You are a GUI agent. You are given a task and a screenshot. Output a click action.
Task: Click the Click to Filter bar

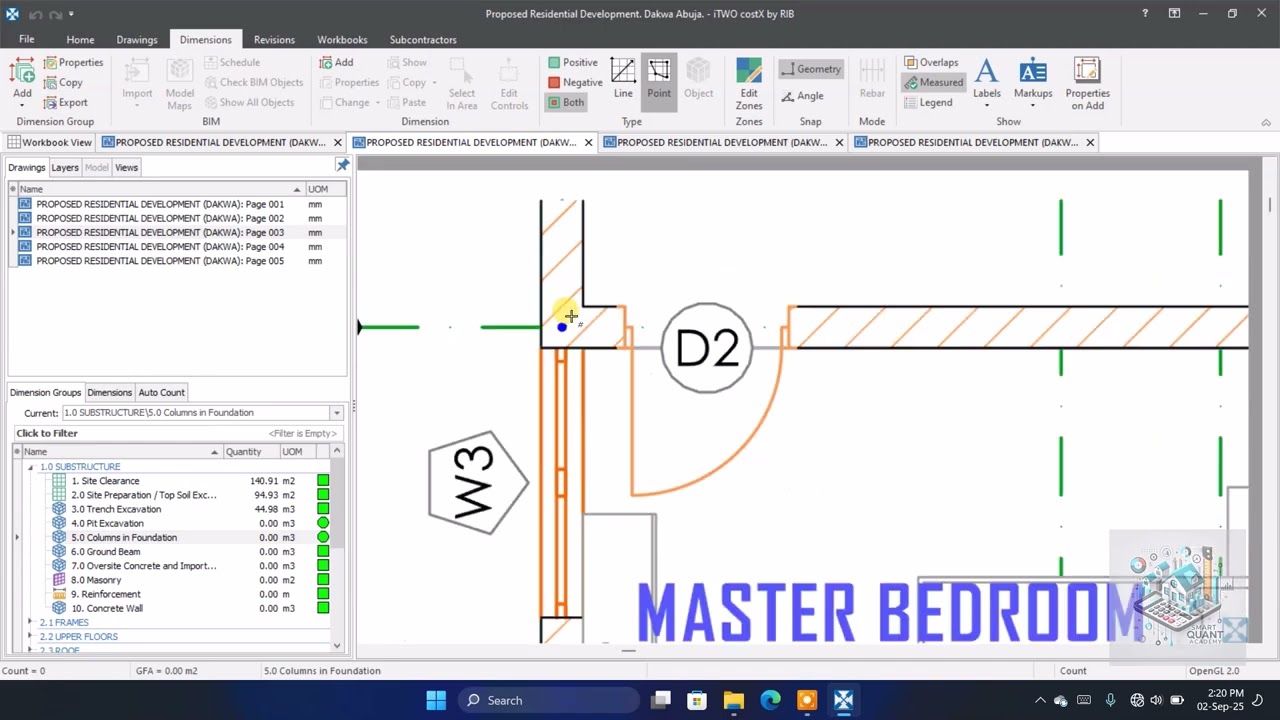(x=176, y=433)
